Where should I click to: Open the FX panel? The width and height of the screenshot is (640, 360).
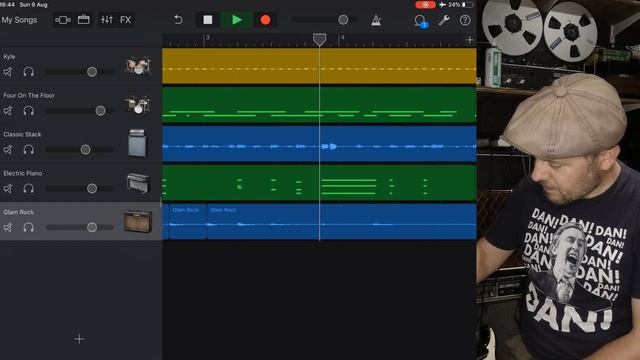[125, 20]
